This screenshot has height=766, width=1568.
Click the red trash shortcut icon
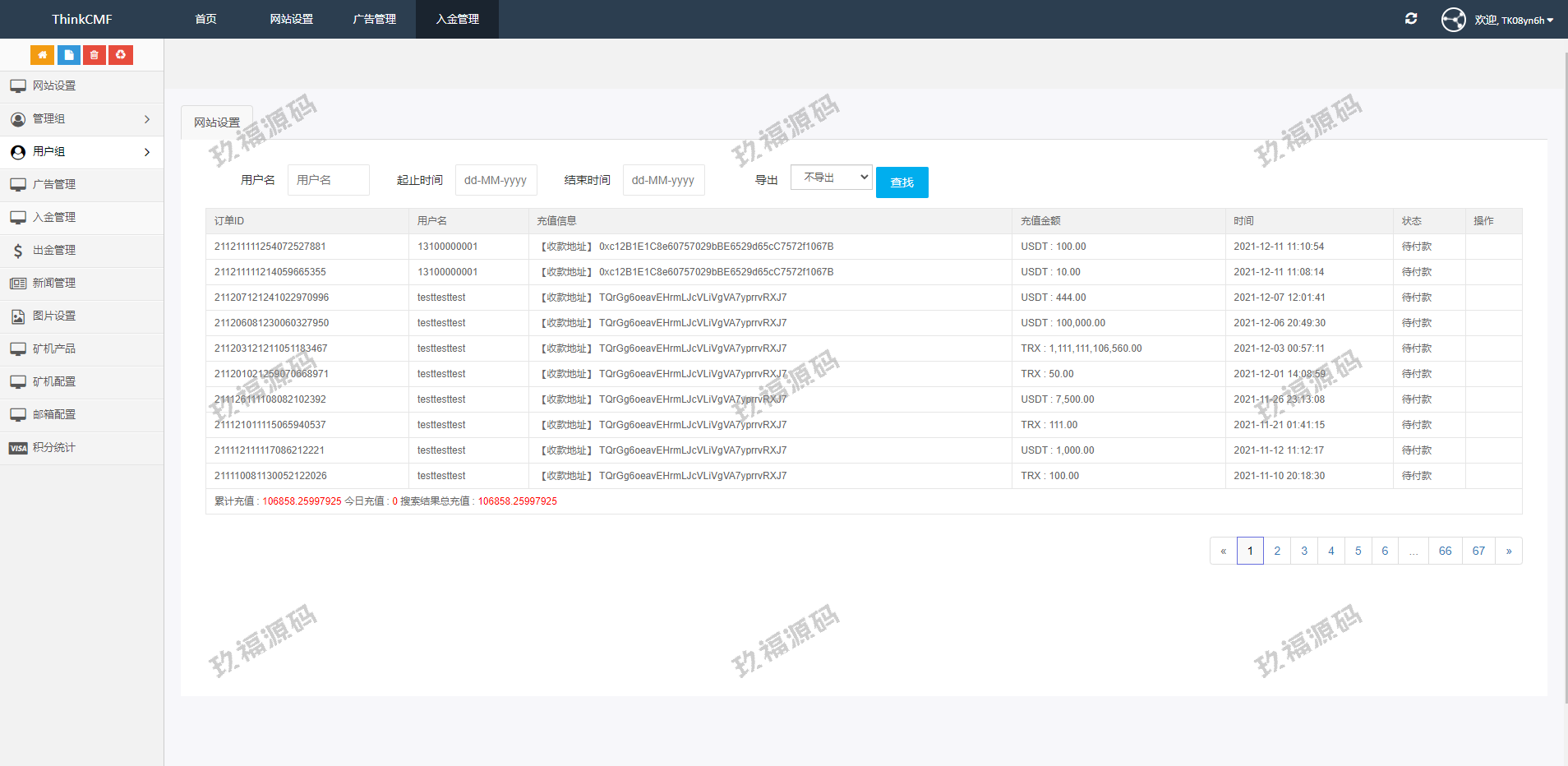pyautogui.click(x=95, y=55)
